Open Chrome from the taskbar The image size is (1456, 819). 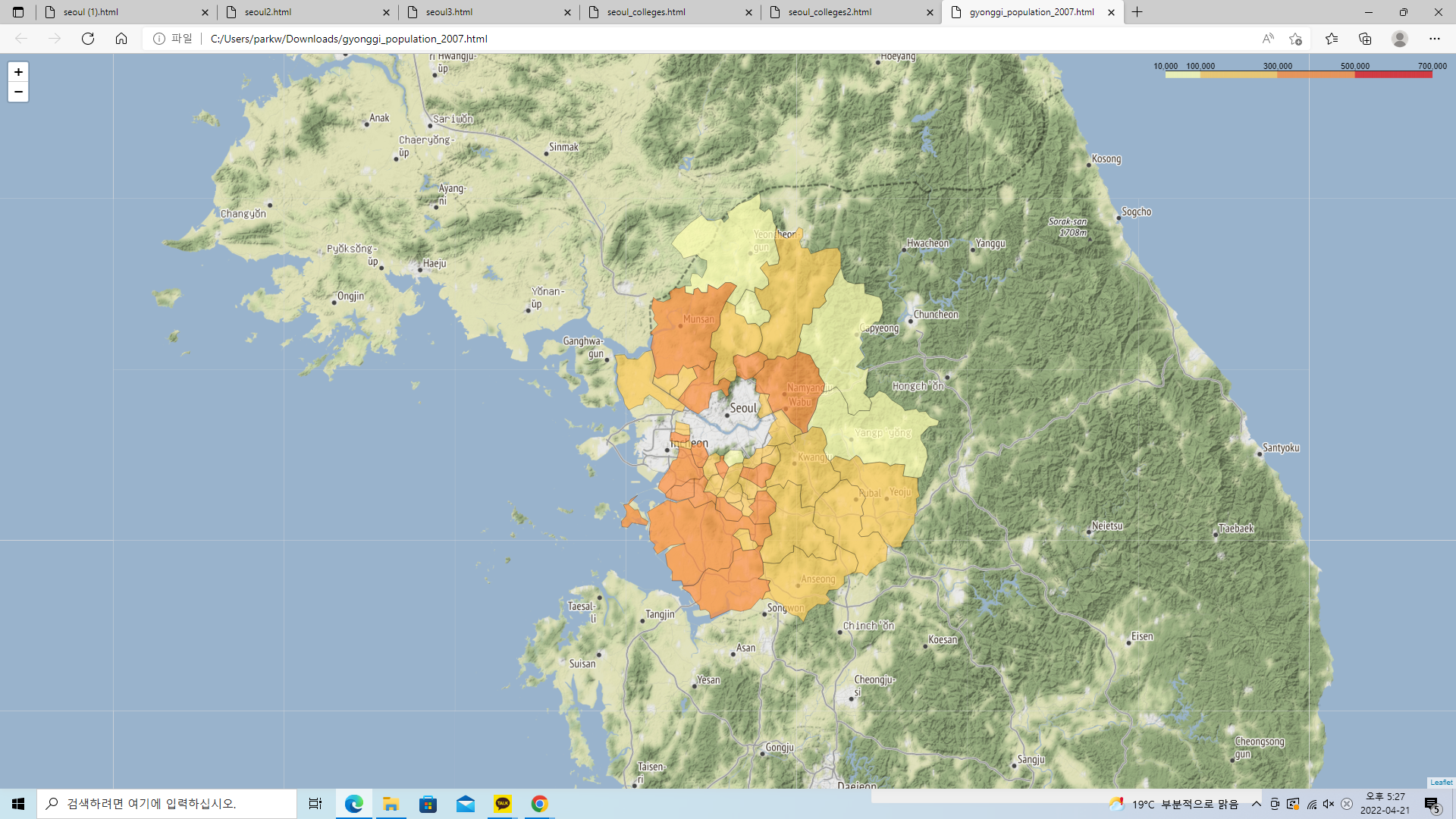point(539,804)
